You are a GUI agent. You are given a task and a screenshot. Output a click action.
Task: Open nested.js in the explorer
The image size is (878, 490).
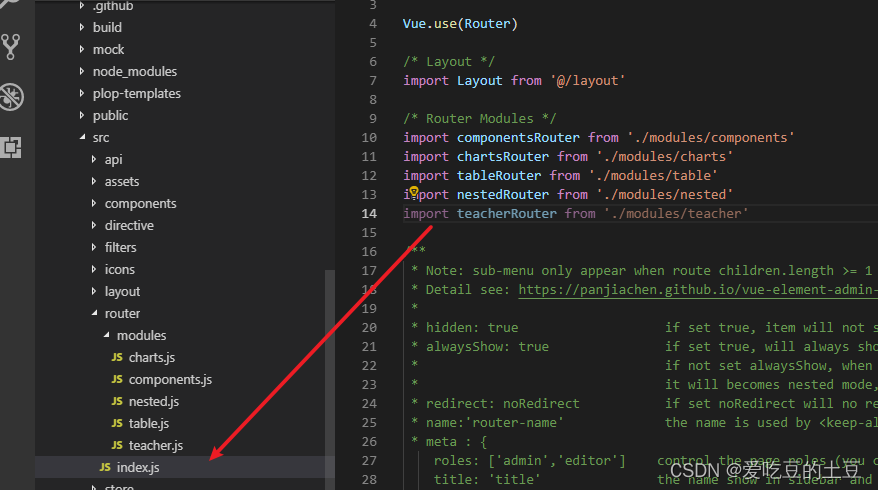154,402
